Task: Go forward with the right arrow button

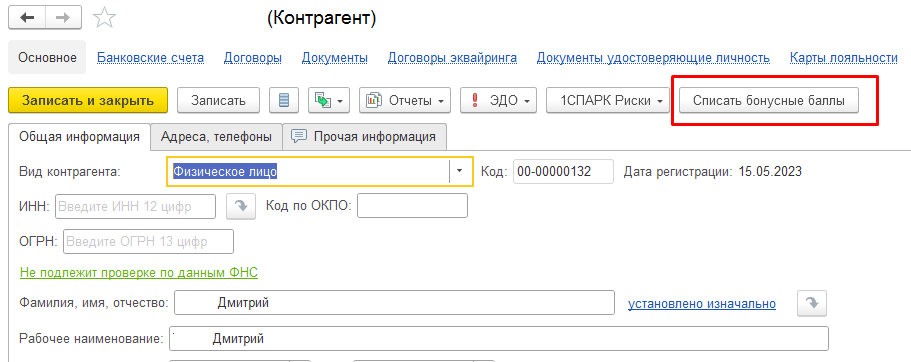Action: click(63, 18)
